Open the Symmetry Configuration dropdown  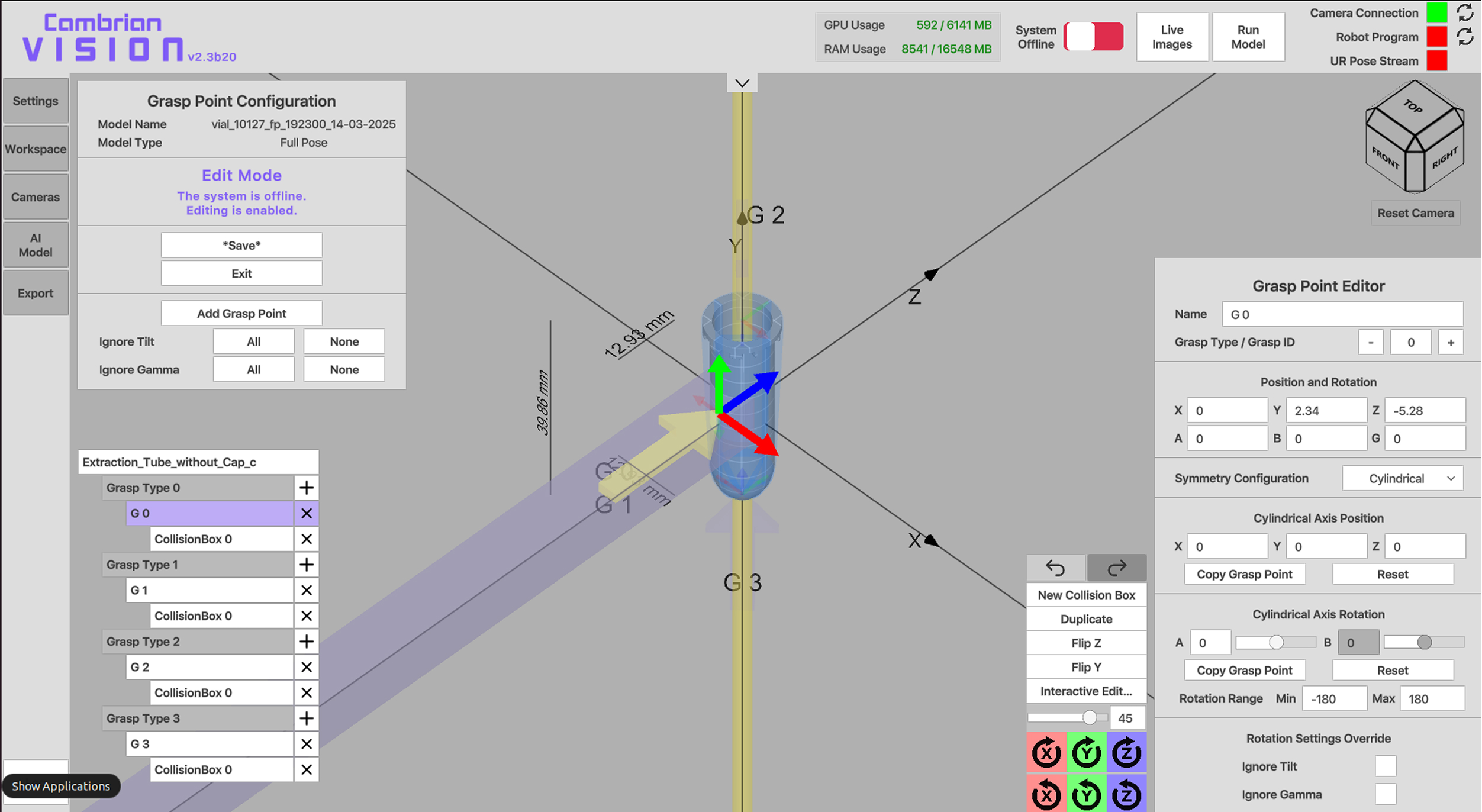coord(1402,478)
